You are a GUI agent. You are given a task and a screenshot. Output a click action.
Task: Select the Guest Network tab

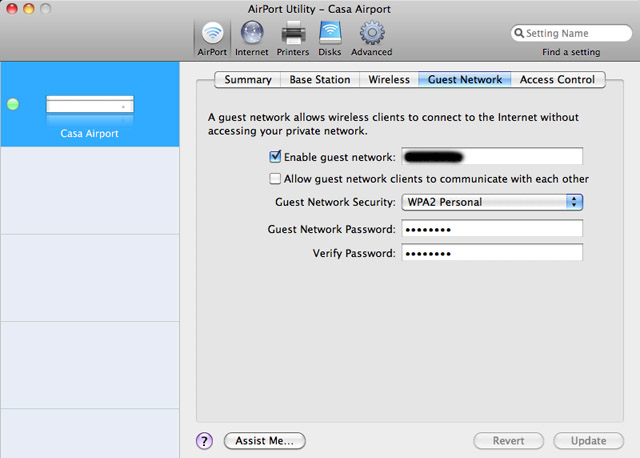coord(465,80)
